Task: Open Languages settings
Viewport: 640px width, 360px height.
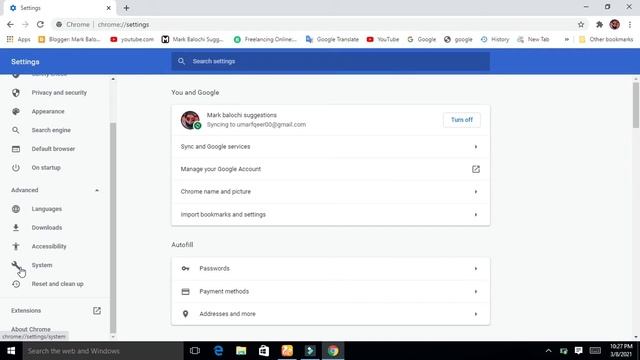Action: click(x=47, y=209)
